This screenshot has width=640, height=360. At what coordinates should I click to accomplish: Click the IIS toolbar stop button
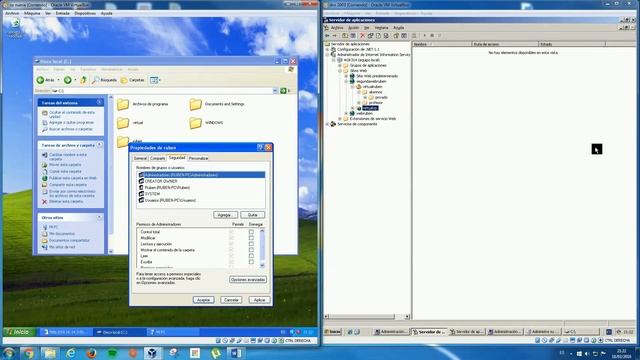point(432,36)
